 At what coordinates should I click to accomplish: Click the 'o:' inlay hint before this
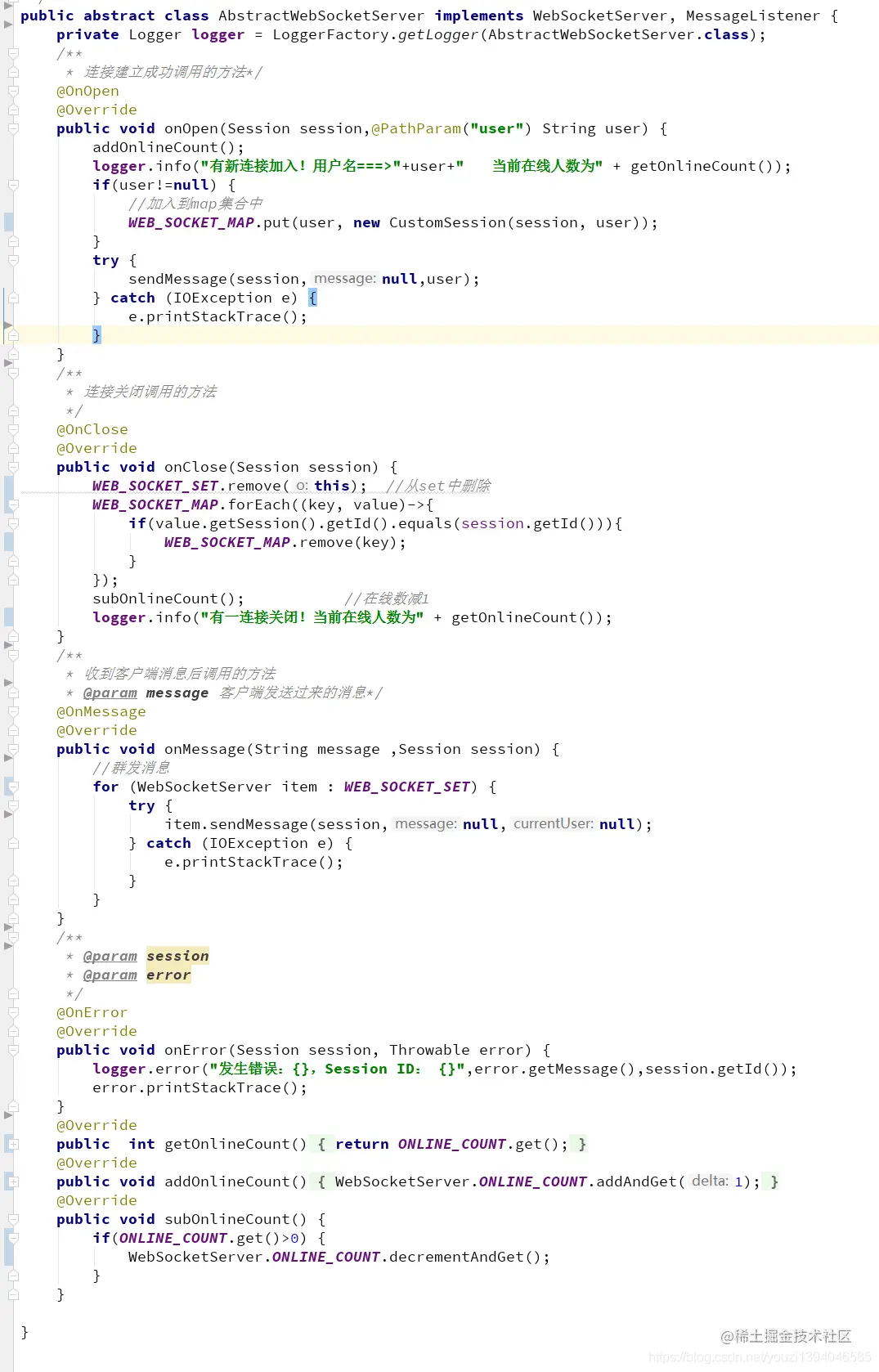tap(302, 486)
